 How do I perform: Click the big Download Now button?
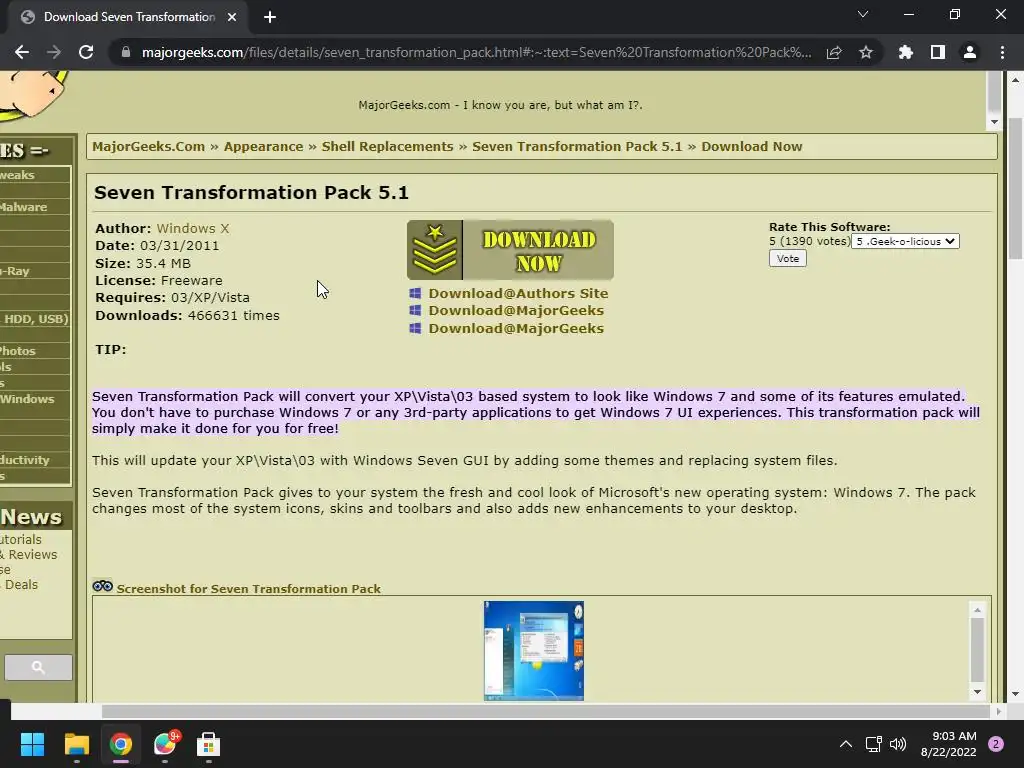point(510,250)
